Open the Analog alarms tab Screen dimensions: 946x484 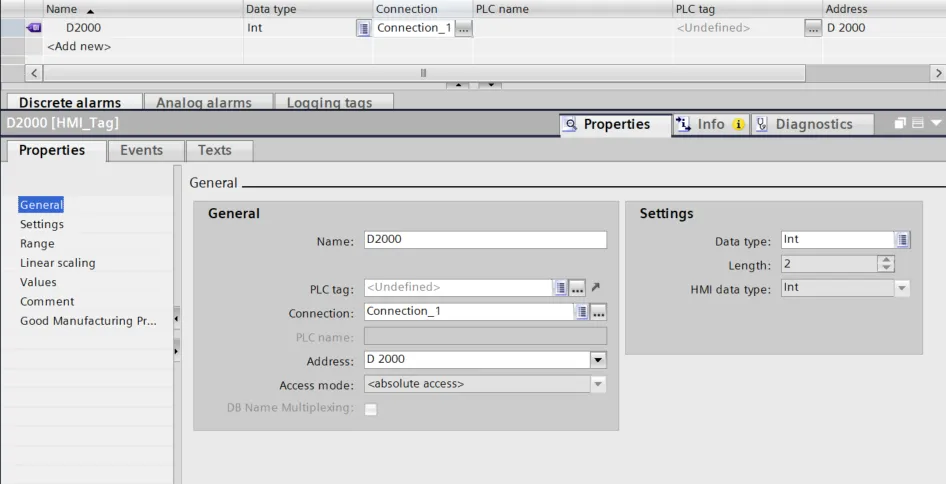(203, 102)
